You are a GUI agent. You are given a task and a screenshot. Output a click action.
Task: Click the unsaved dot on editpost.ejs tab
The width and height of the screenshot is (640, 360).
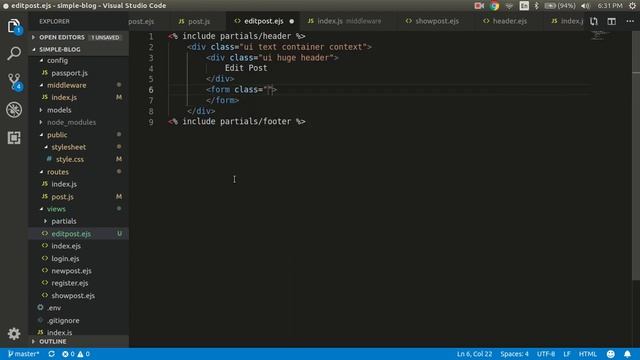coord(291,21)
